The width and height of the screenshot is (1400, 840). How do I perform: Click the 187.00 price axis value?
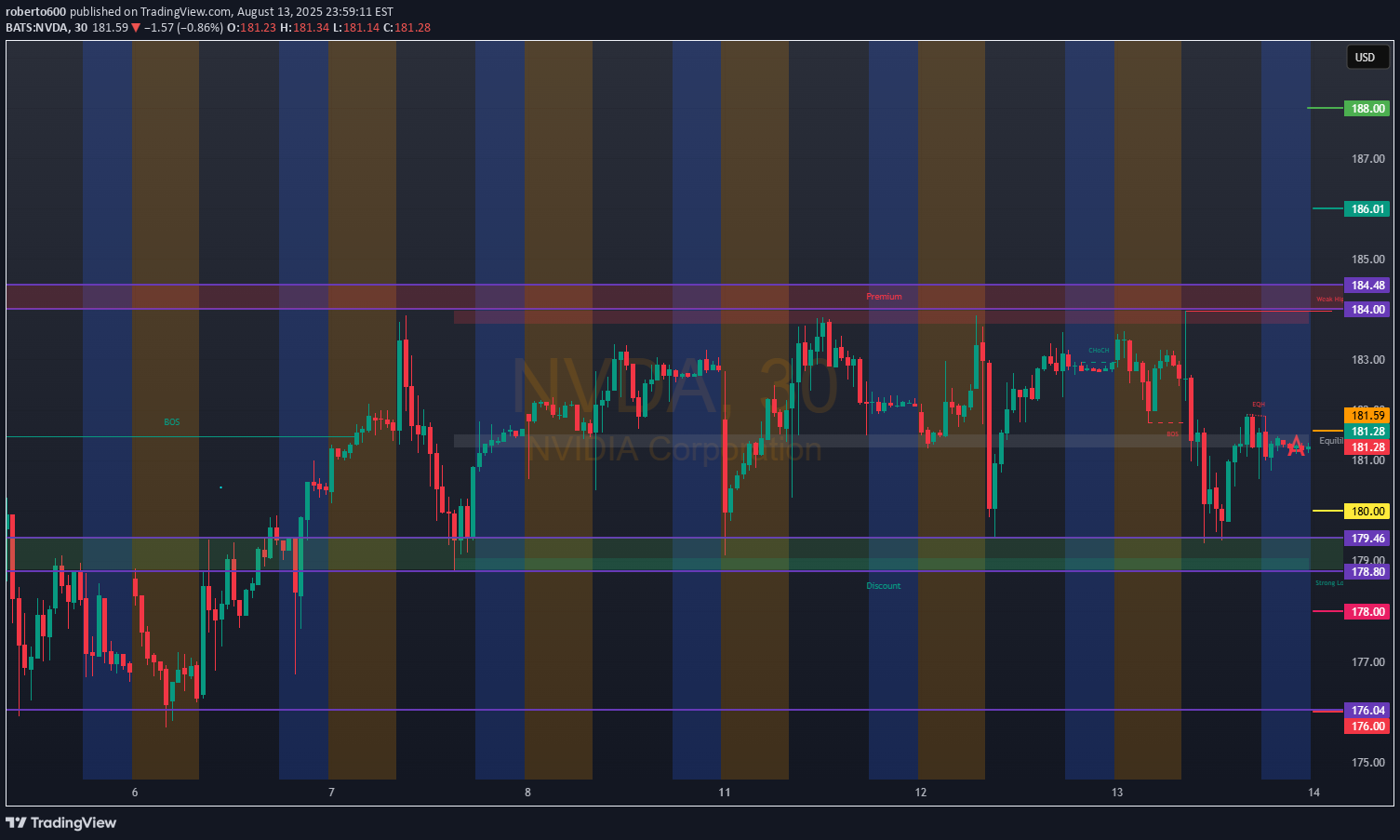(1367, 159)
